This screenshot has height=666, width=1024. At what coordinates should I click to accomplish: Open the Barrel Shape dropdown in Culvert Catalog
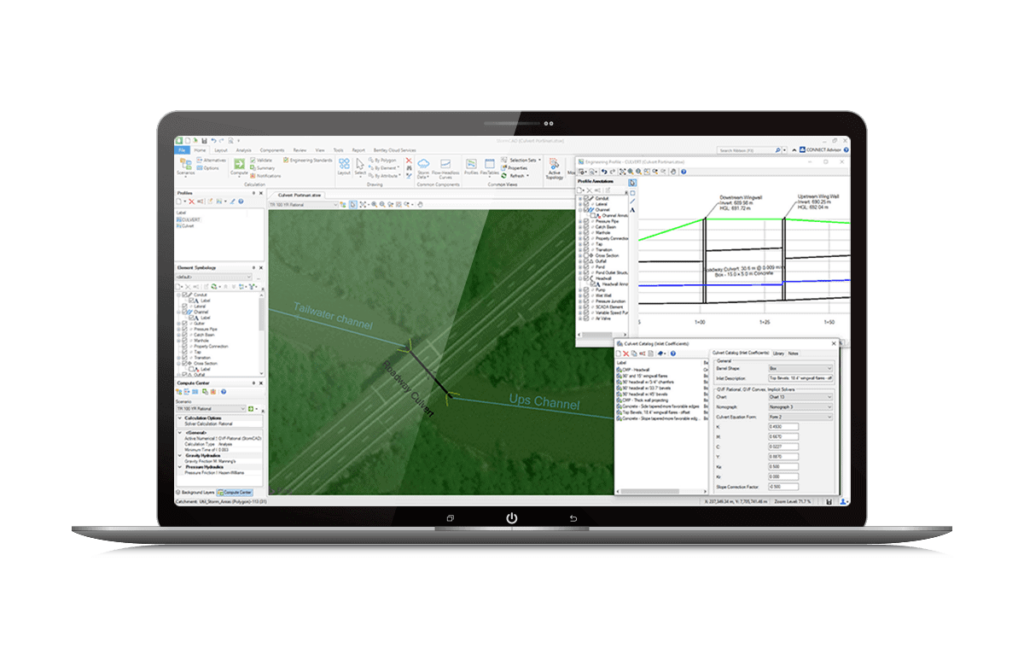pyautogui.click(x=798, y=368)
